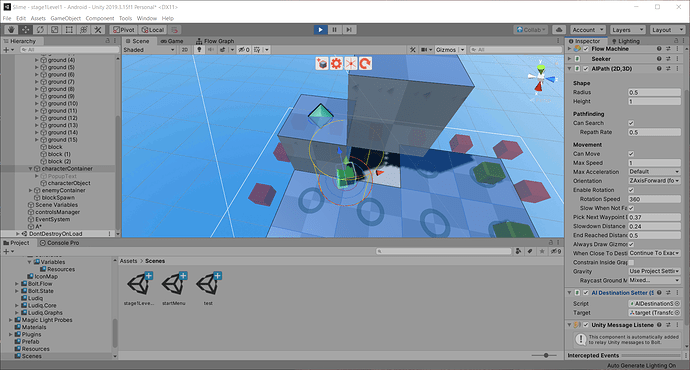Click the Collab button
This screenshot has width=690, height=370.
coord(531,29)
